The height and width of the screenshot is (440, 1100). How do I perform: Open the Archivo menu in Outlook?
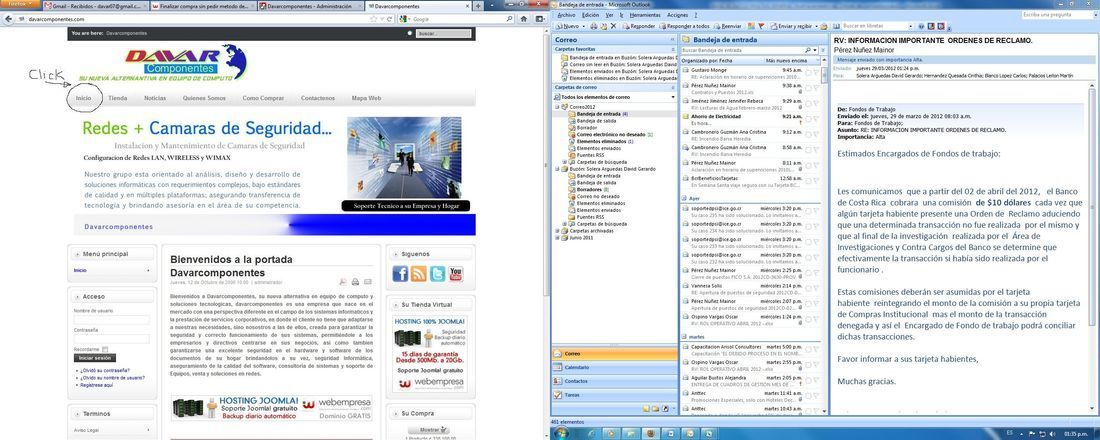point(565,15)
